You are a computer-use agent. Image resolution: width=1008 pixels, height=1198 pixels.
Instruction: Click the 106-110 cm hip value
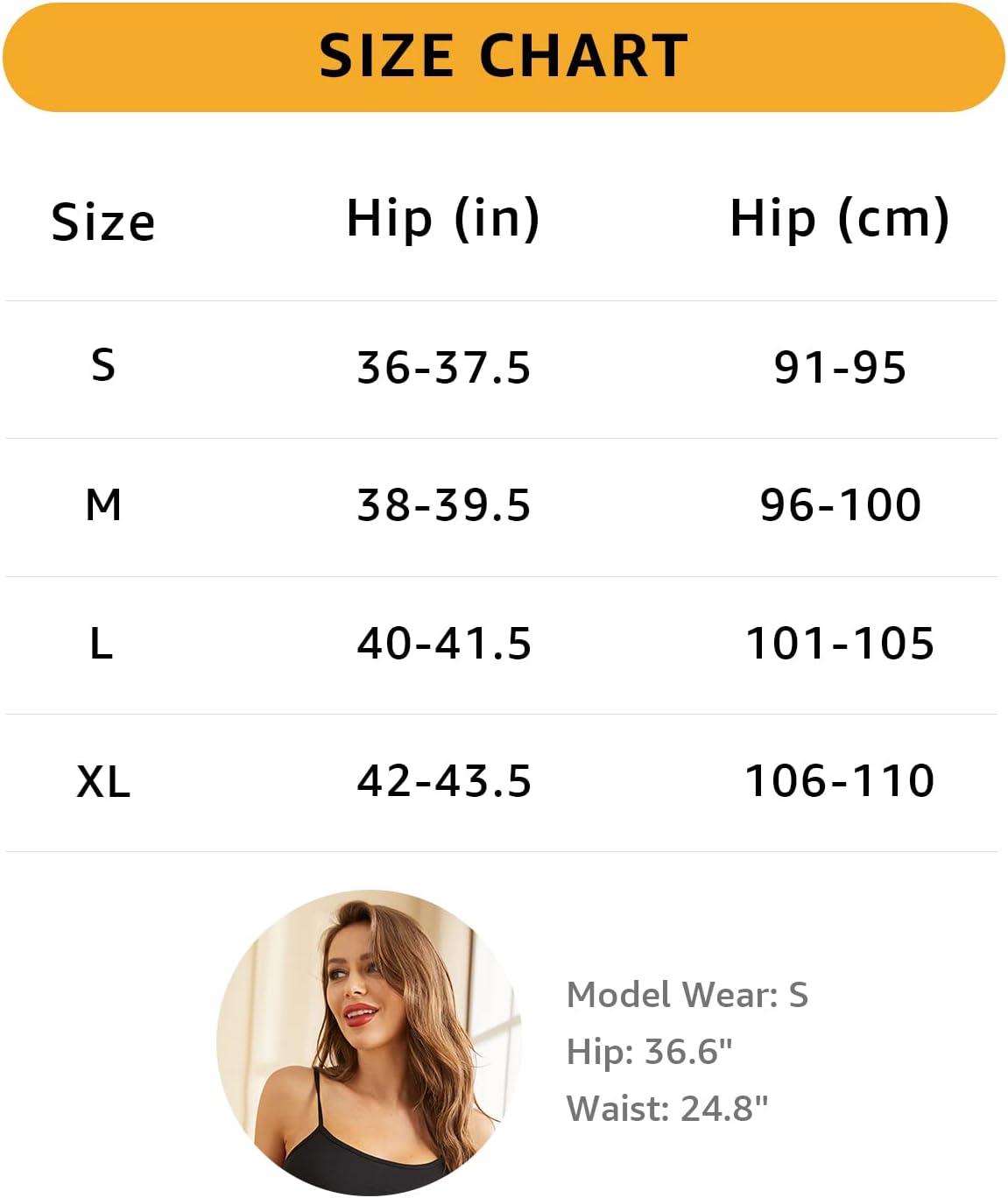(x=840, y=780)
